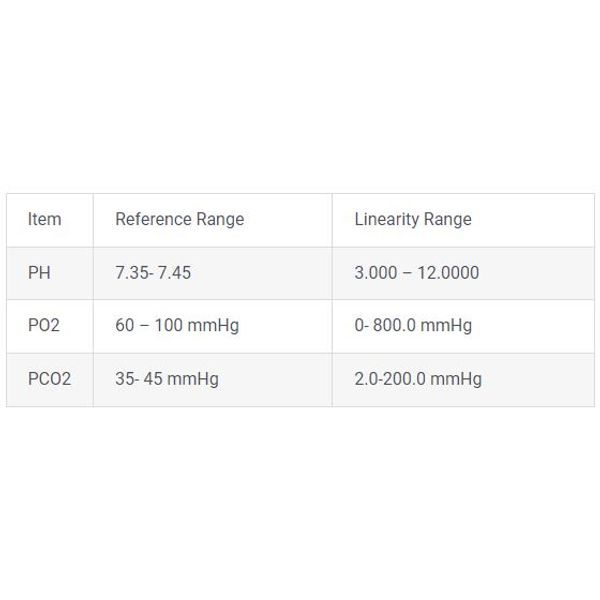Click mmHg unit in PO2 reference cell

tap(213, 326)
